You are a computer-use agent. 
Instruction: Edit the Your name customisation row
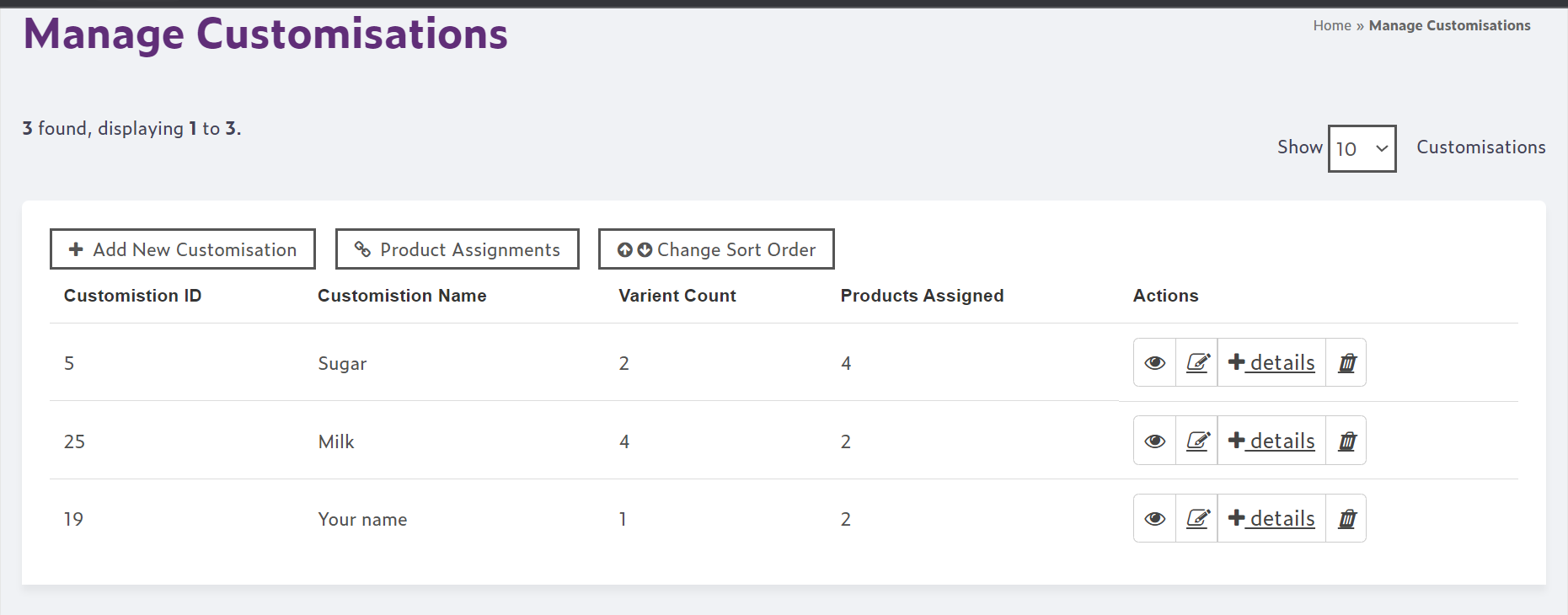[x=1197, y=518]
